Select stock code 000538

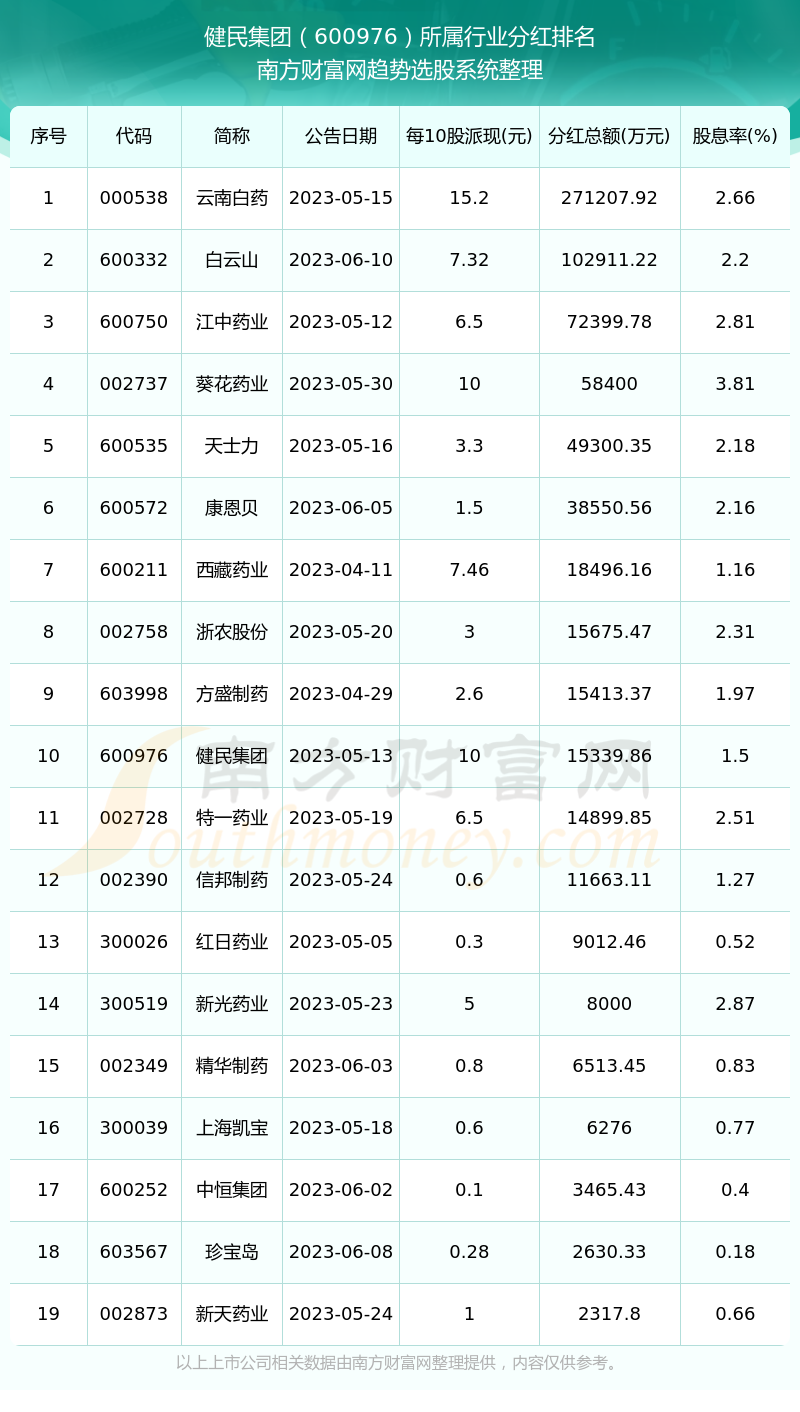coord(134,198)
